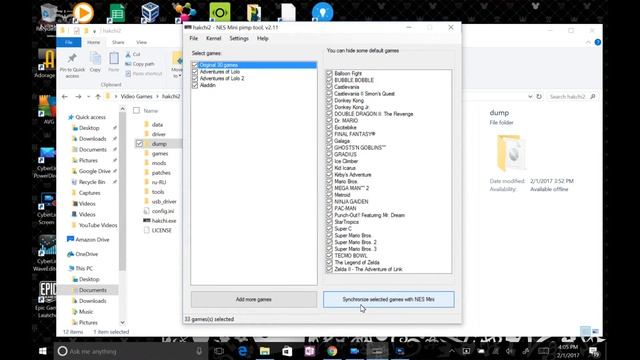Toggle the PAC-MAN default game checkbox
Viewport: 640px width, 360px height.
pos(329,209)
